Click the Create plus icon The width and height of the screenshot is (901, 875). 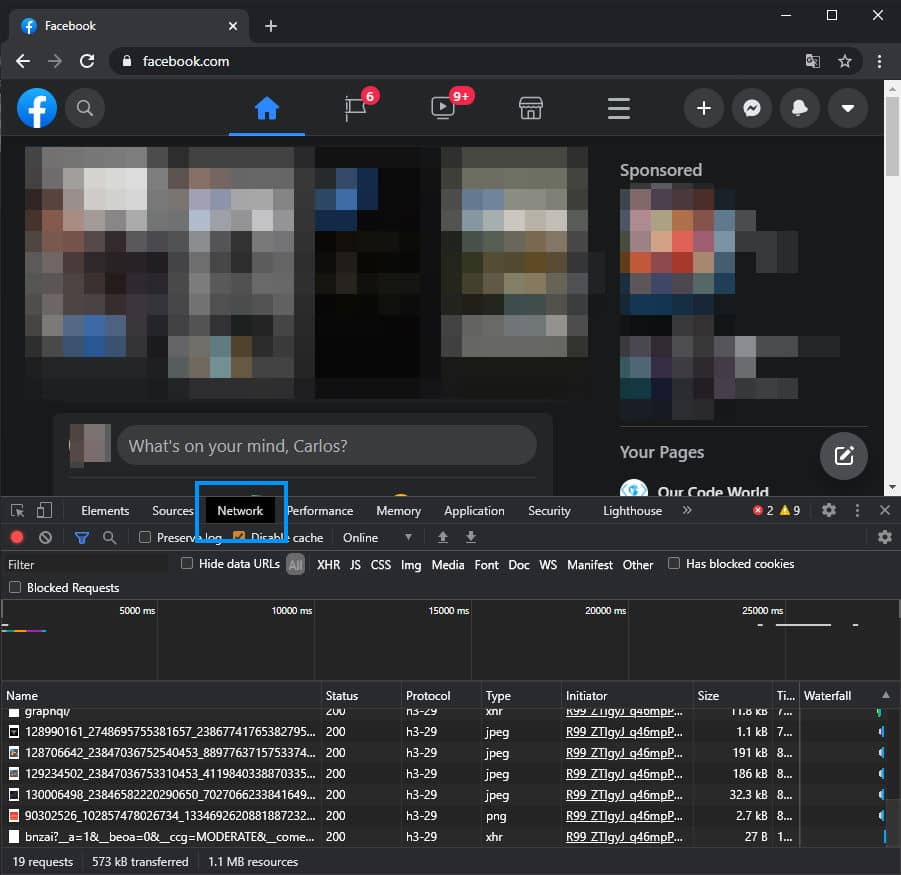pos(704,107)
